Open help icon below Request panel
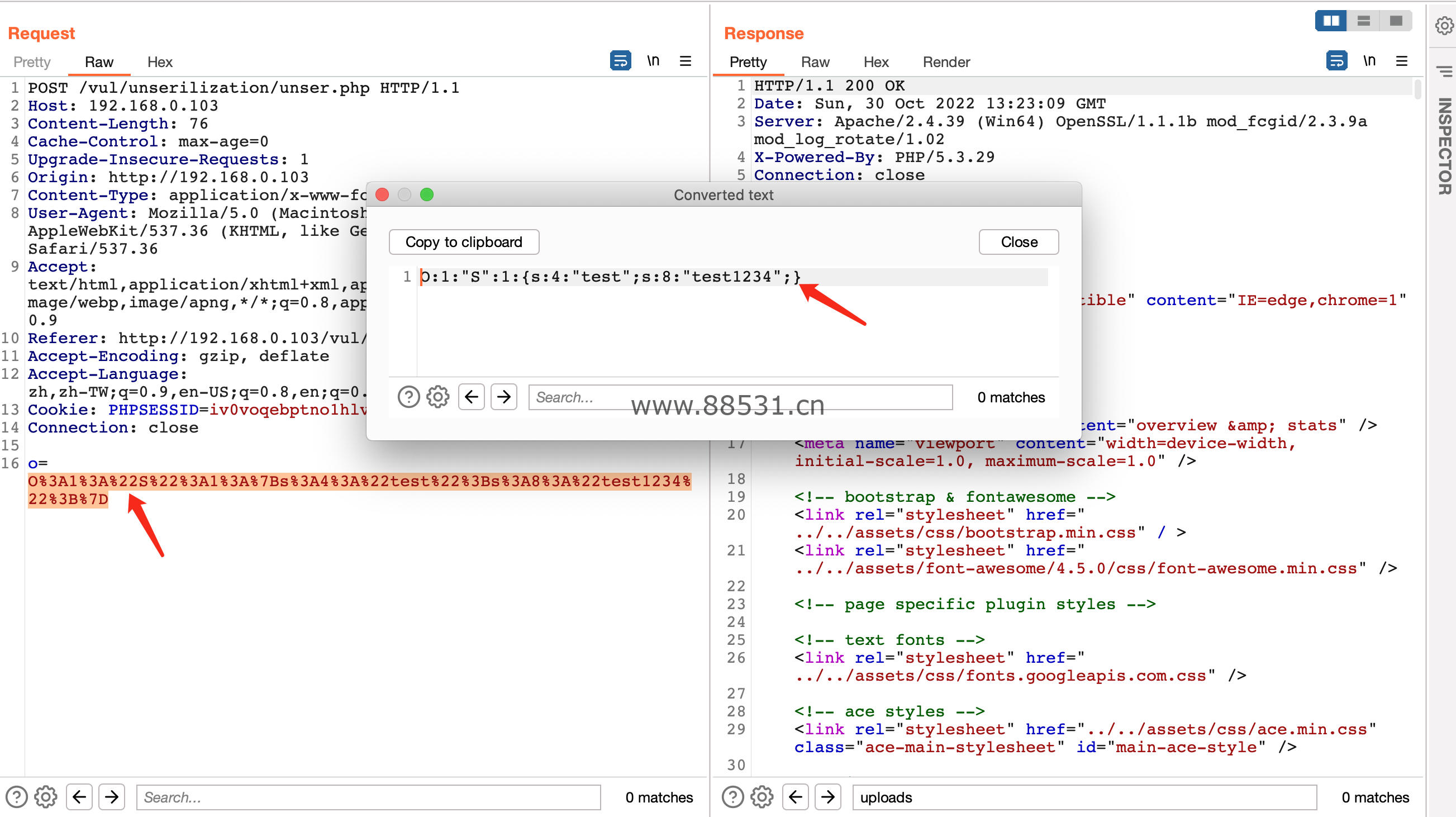Viewport: 1456px width, 817px height. point(16,797)
